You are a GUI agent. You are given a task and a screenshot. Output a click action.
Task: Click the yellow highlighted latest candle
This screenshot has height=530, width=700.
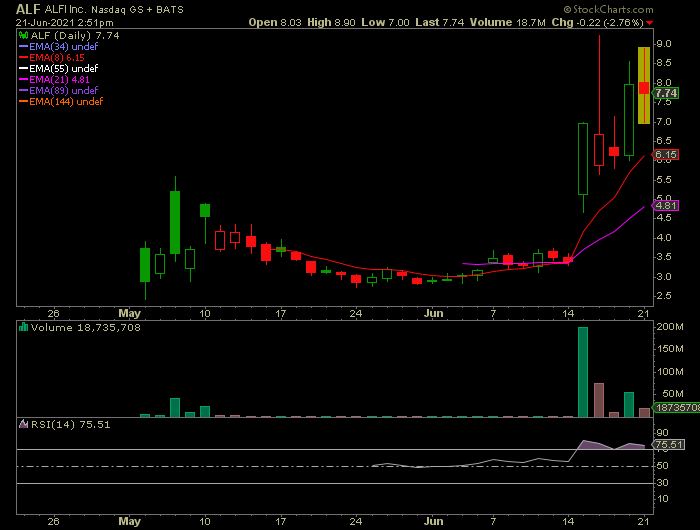tap(644, 85)
